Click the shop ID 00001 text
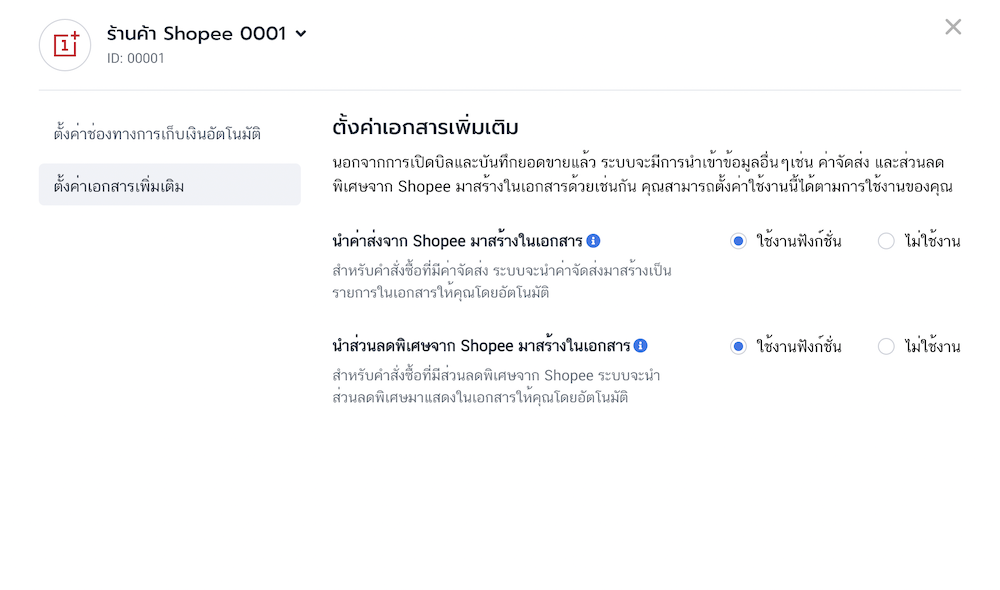The height and width of the screenshot is (590, 1000). [x=136, y=59]
